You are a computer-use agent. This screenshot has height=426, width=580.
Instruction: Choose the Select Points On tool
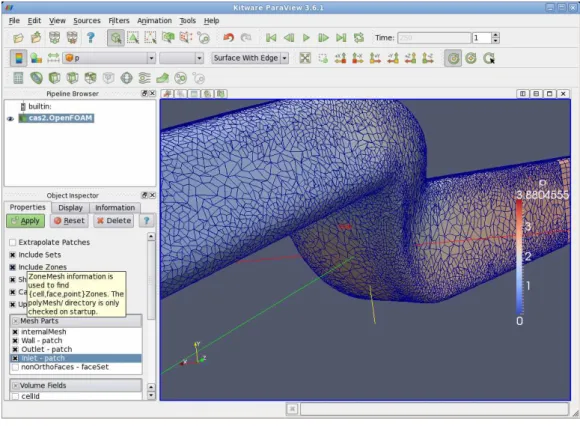150,38
